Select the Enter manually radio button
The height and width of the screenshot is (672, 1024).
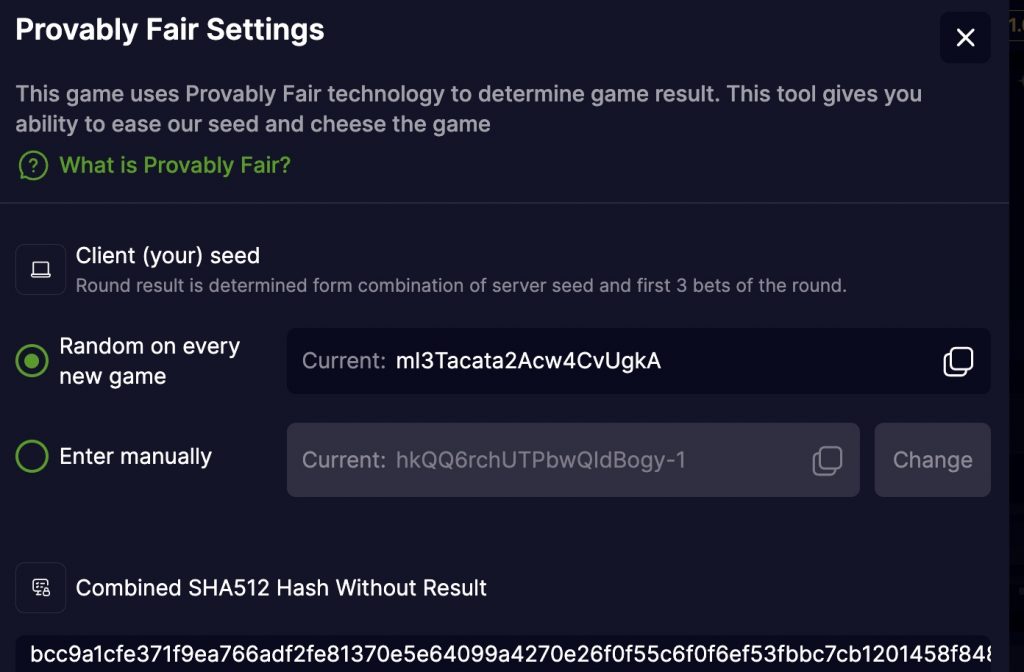coord(32,456)
